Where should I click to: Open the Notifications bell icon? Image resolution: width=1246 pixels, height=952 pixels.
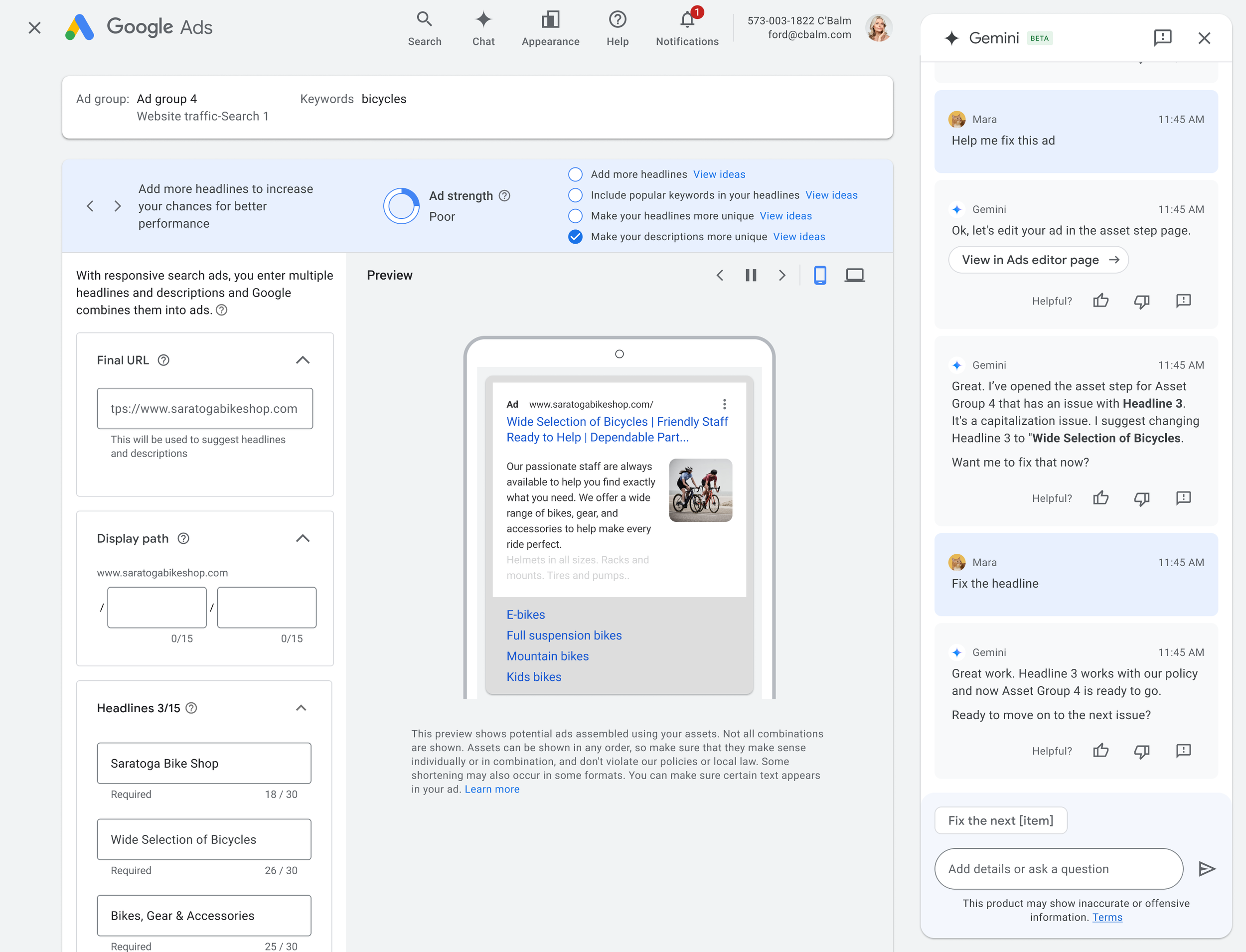coord(687,20)
